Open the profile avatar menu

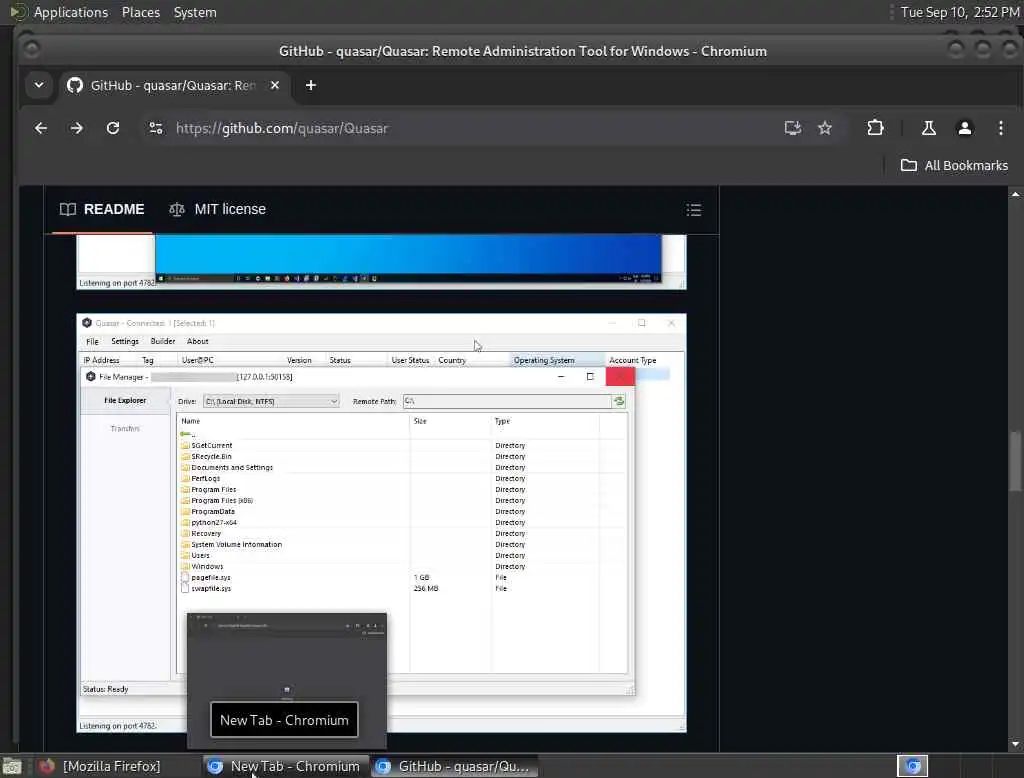click(x=964, y=129)
